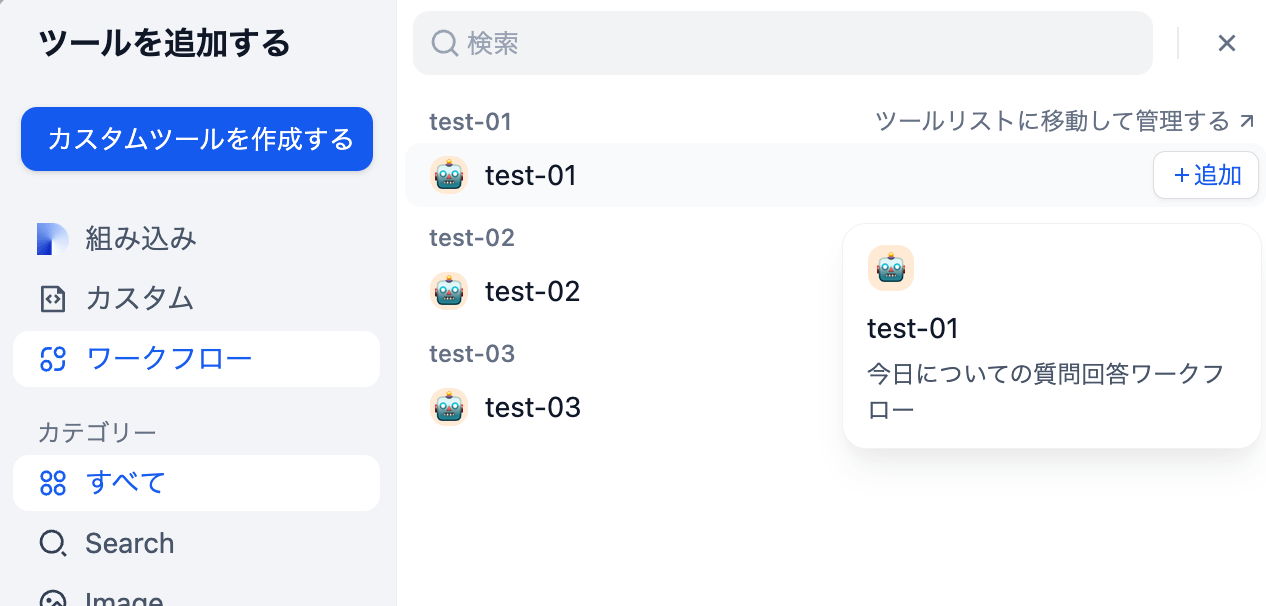Click the test-01 robot icon in list

tap(449, 175)
